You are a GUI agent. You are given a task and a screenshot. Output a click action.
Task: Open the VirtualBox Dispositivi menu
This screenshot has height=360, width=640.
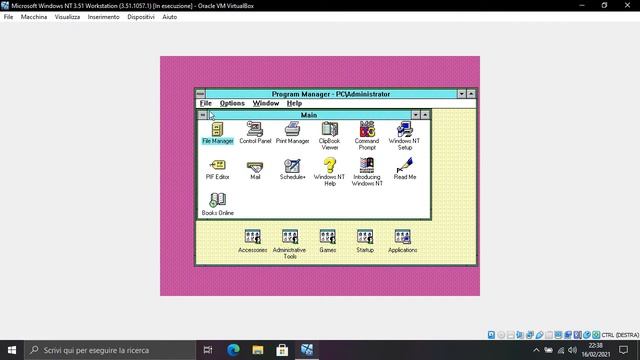click(141, 17)
